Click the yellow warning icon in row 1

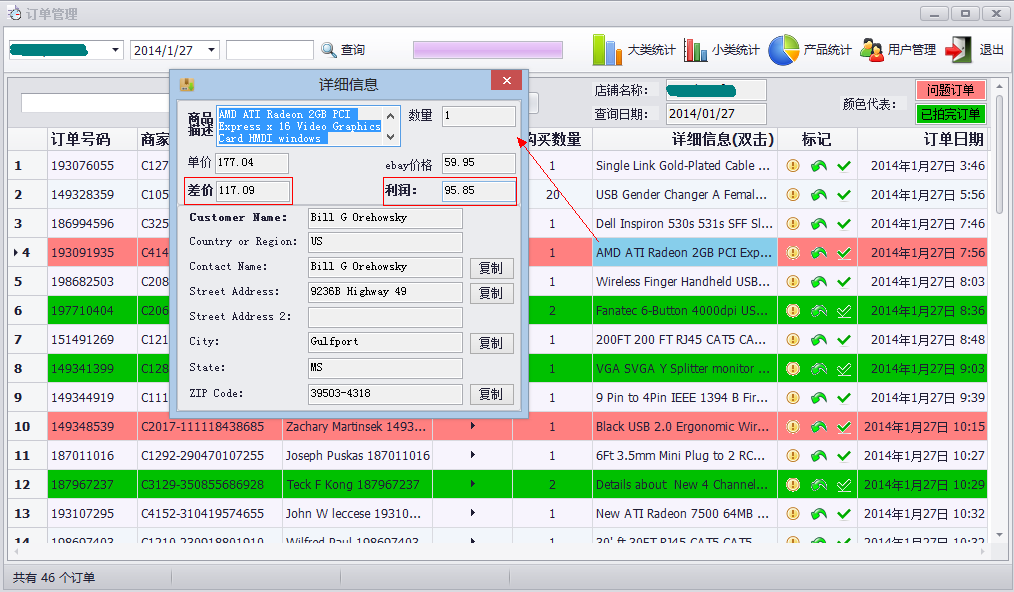[x=793, y=166]
